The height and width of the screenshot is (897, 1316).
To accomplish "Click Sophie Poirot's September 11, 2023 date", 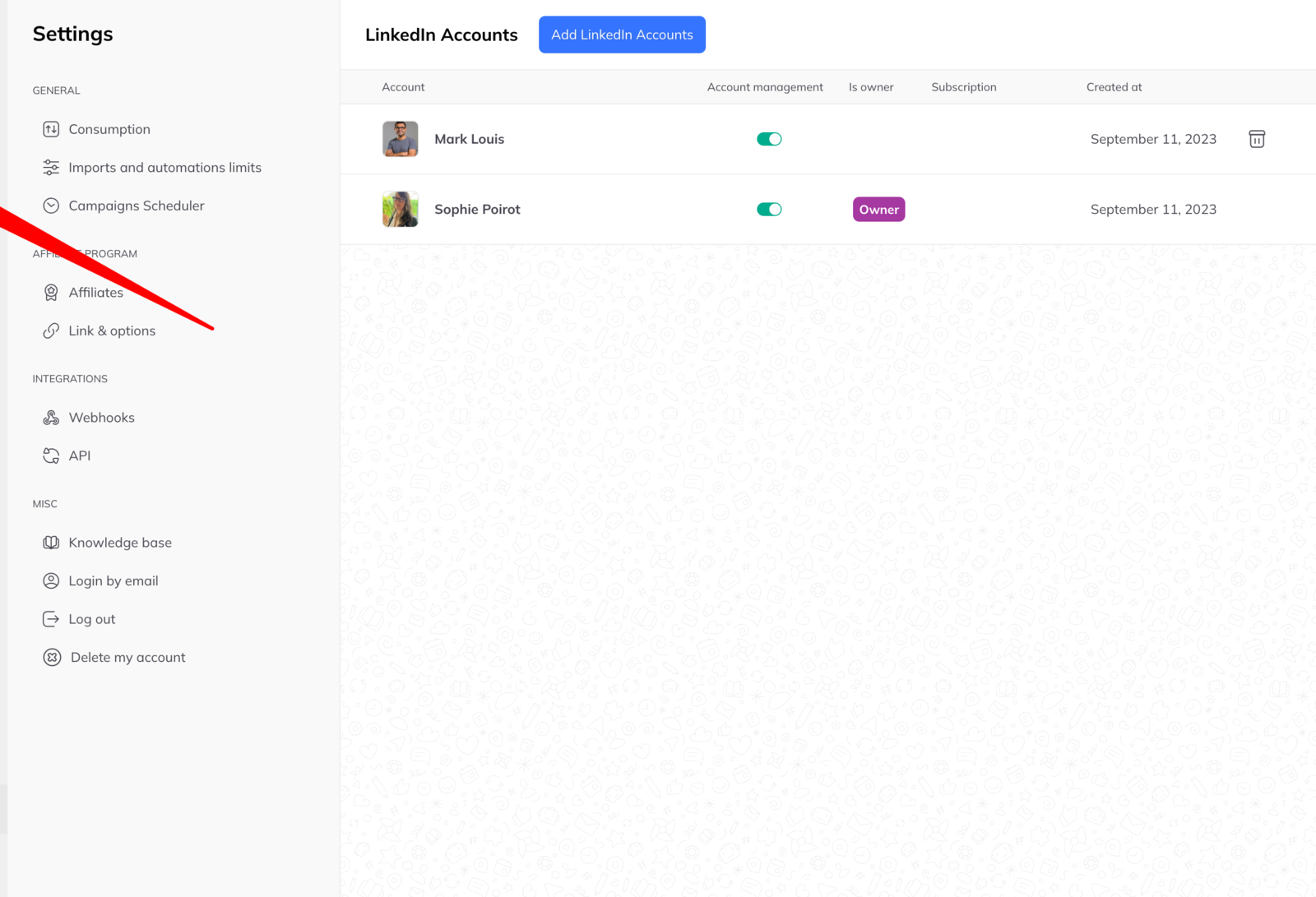I will pyautogui.click(x=1153, y=210).
